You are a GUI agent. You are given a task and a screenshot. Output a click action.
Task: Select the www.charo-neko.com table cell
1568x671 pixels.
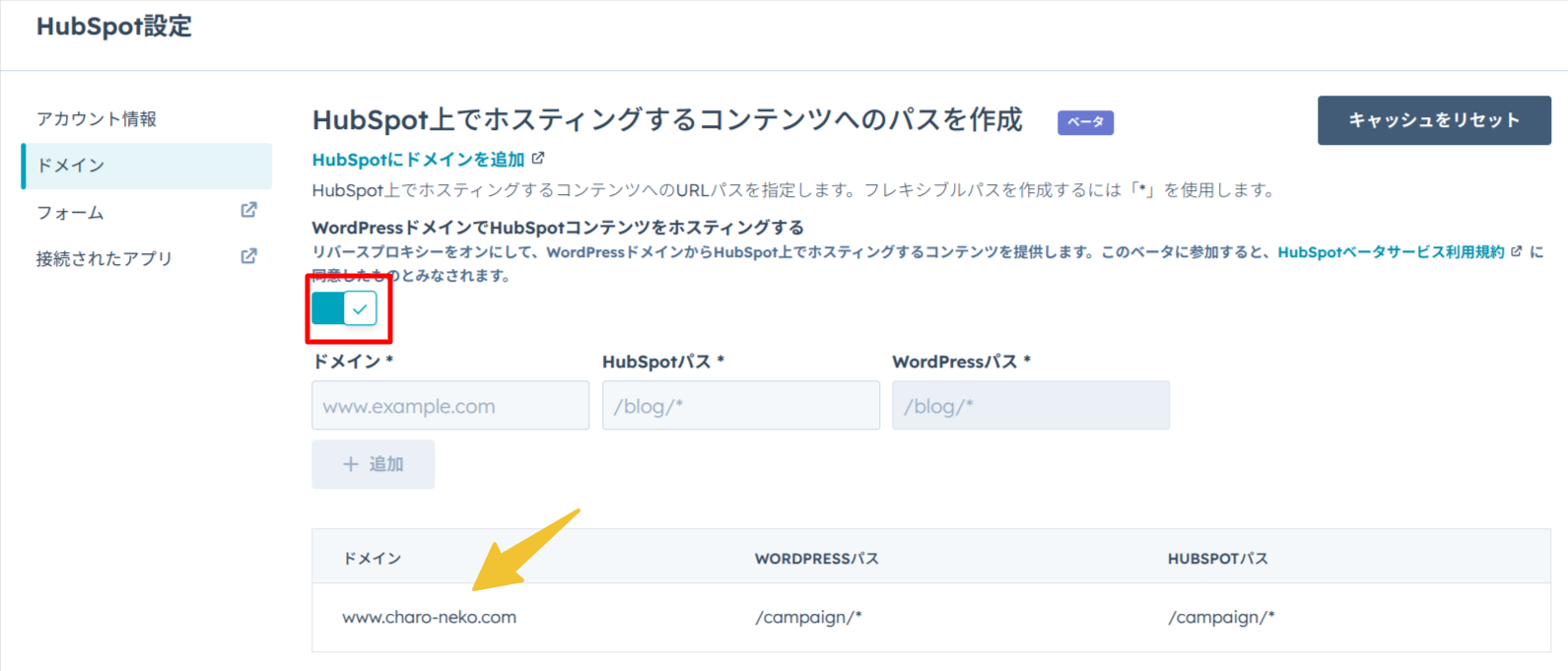coord(430,618)
